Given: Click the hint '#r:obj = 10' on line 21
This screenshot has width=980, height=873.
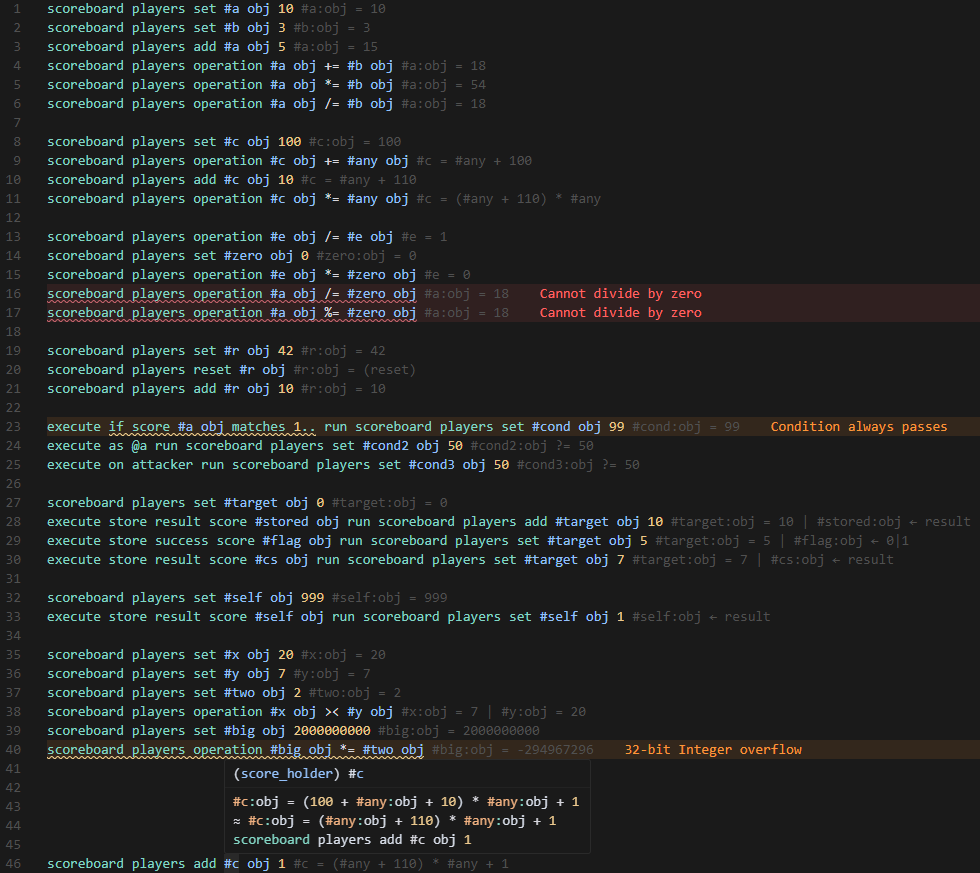Looking at the screenshot, I should 343,389.
